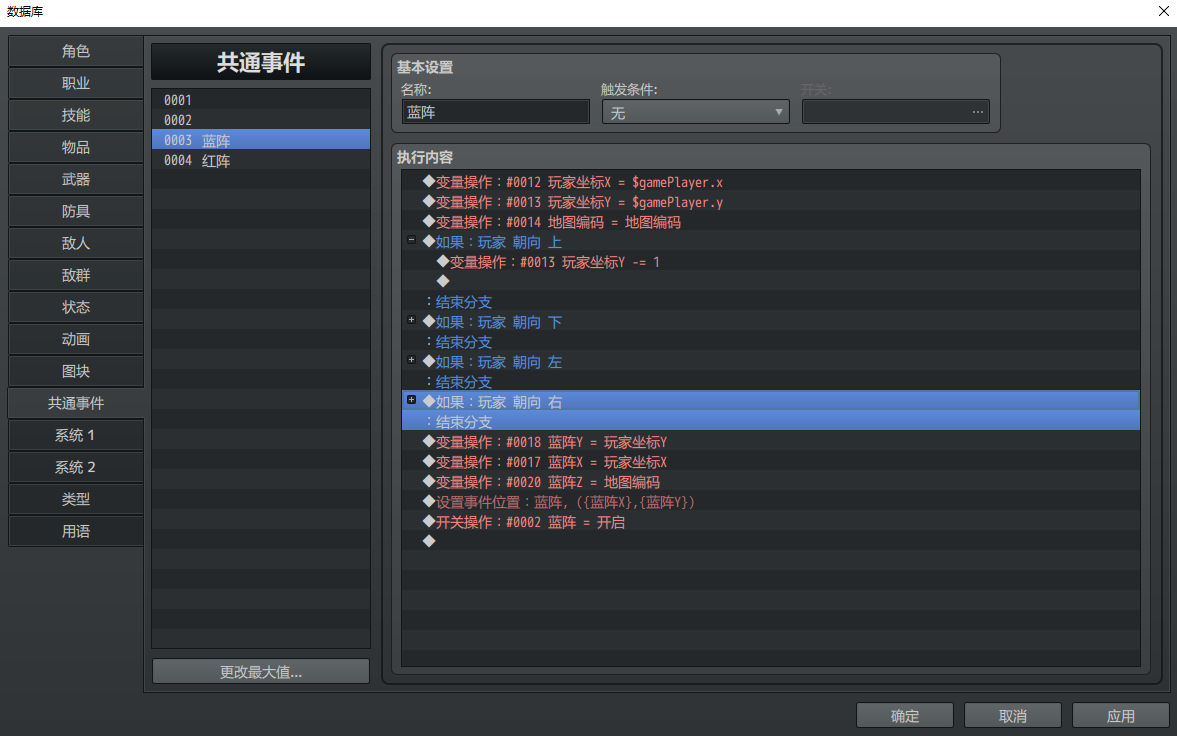Viewport: 1177px width, 736px height.
Task: Apply changes with 应用 button
Action: tap(1121, 716)
